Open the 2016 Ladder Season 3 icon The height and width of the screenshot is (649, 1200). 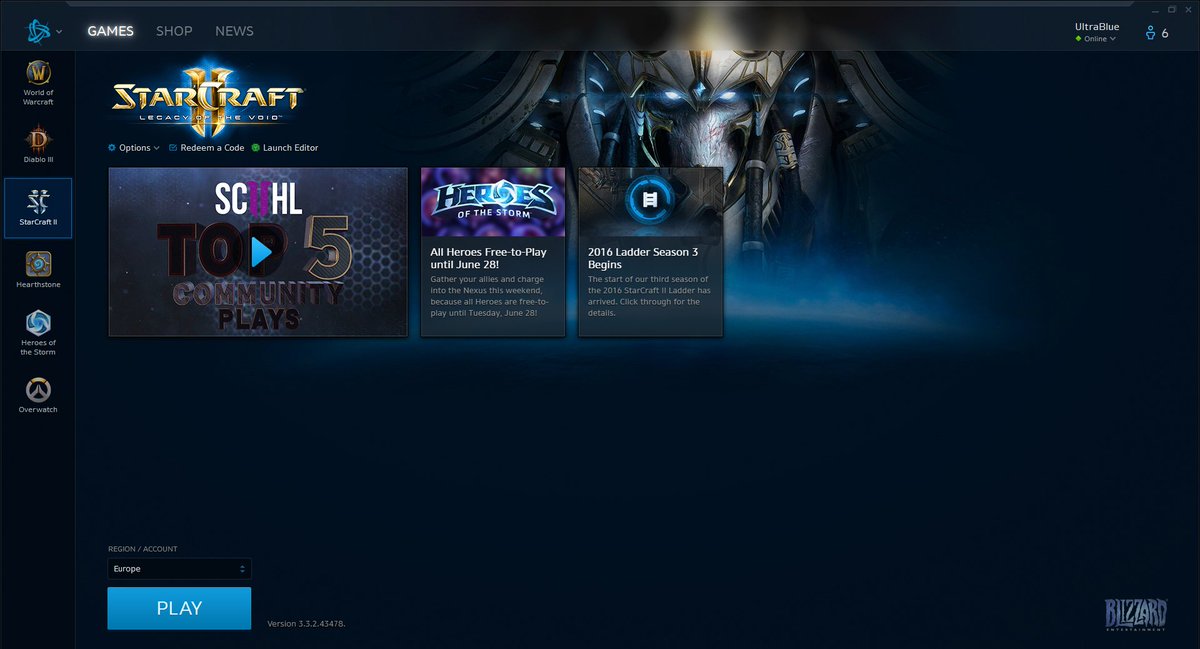(x=650, y=202)
